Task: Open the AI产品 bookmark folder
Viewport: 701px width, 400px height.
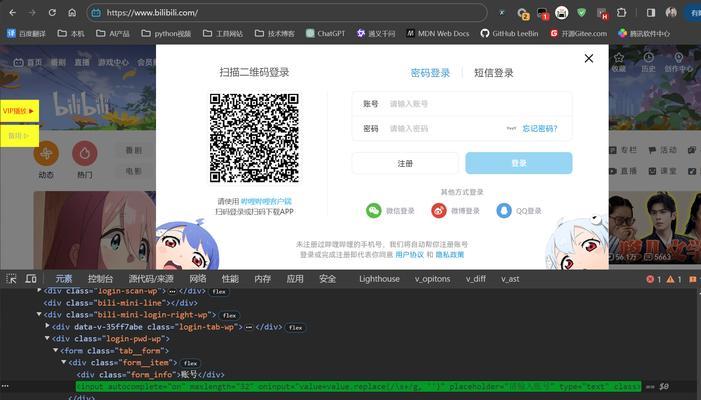Action: [113, 34]
